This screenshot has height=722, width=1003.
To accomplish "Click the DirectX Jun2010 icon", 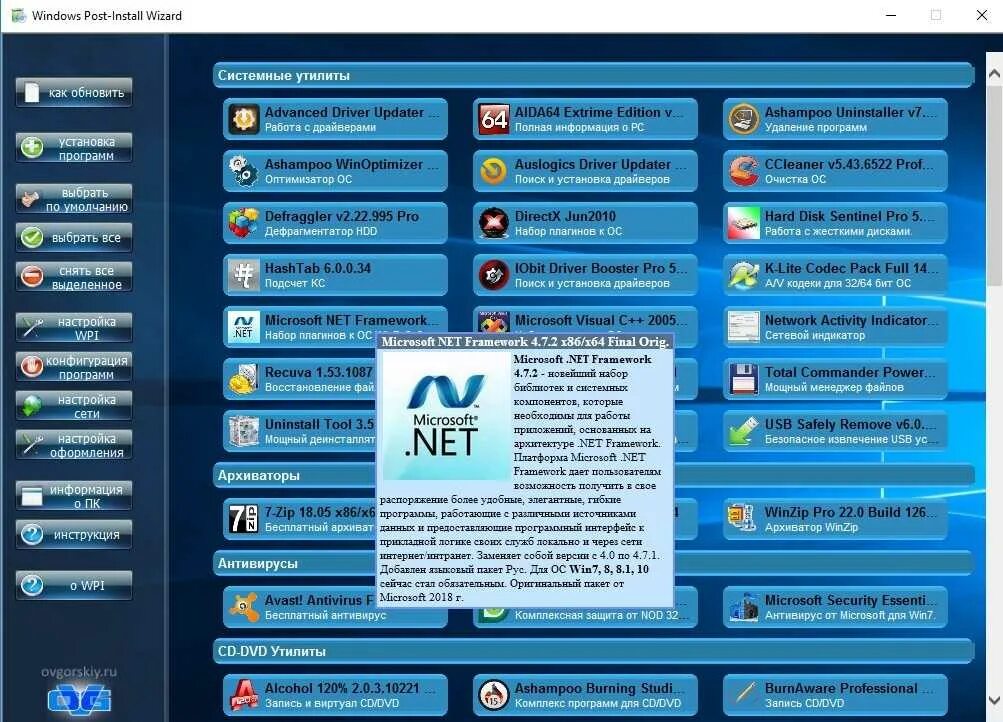I will coord(494,223).
